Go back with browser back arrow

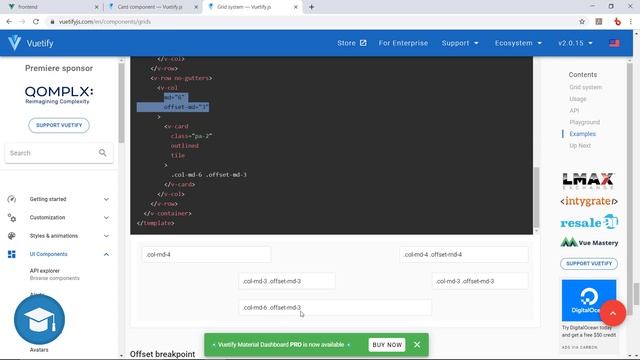9,22
